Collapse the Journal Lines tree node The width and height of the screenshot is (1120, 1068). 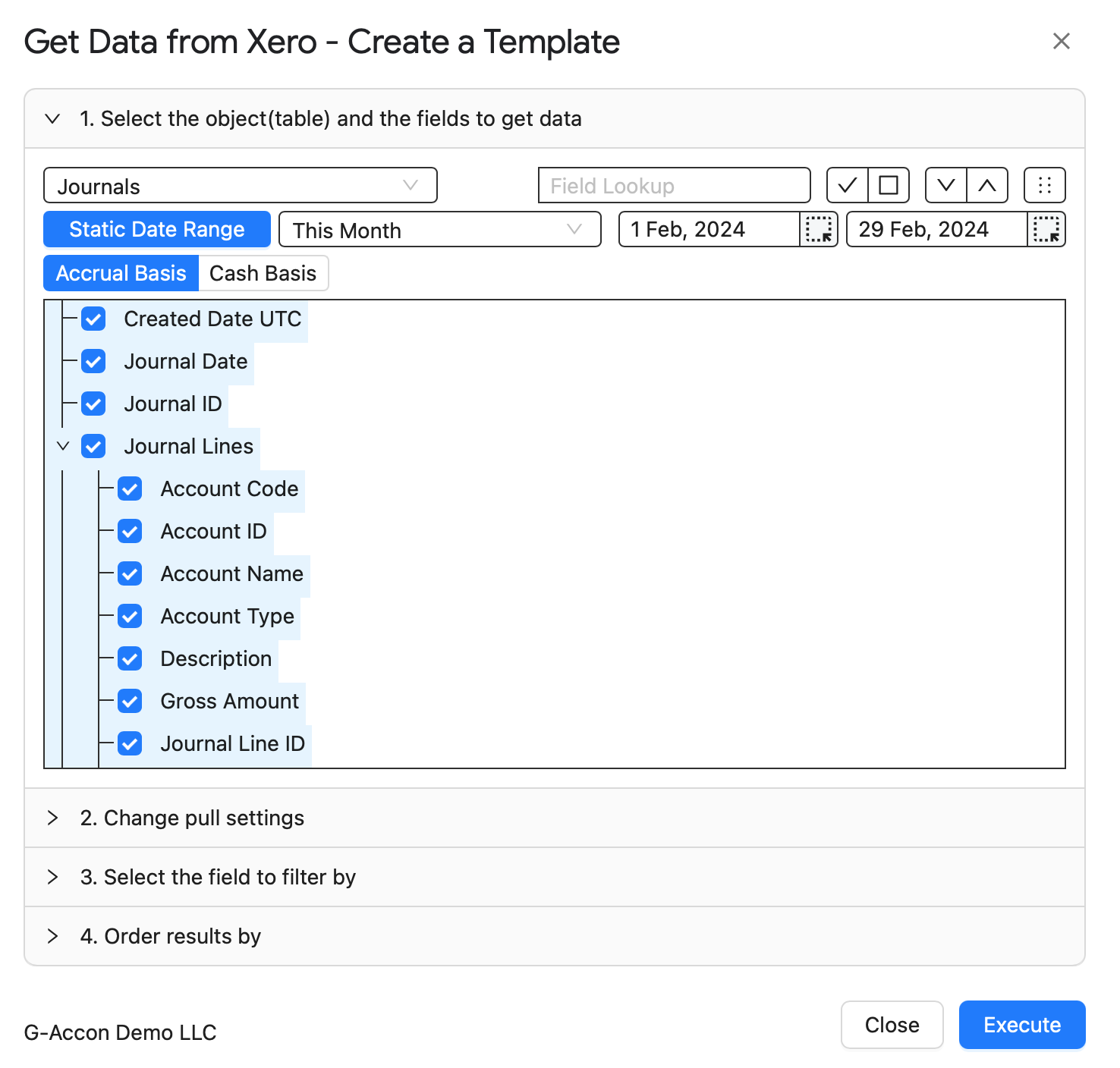pyautogui.click(x=64, y=446)
